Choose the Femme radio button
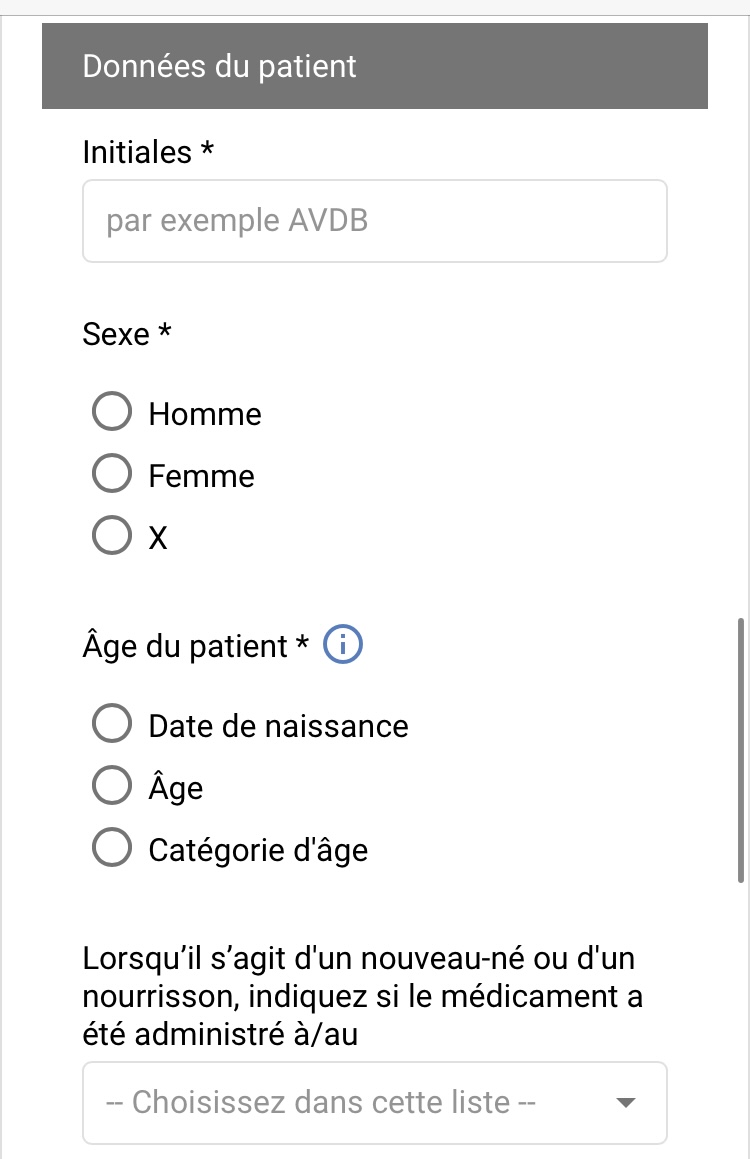Viewport: 750px width, 1159px height. (112, 475)
